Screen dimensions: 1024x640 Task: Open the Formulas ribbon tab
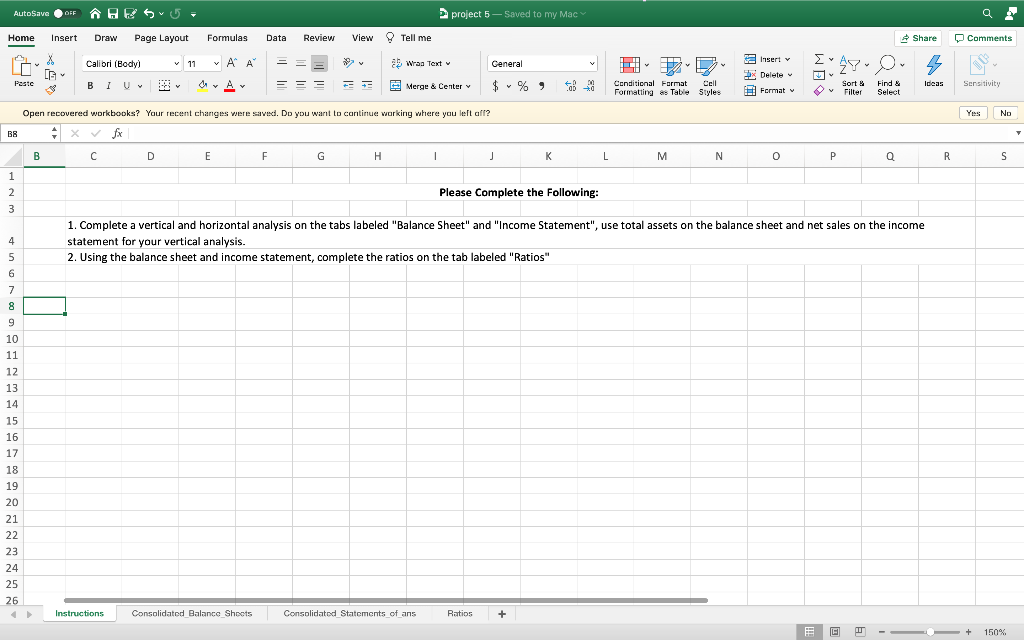tap(227, 38)
